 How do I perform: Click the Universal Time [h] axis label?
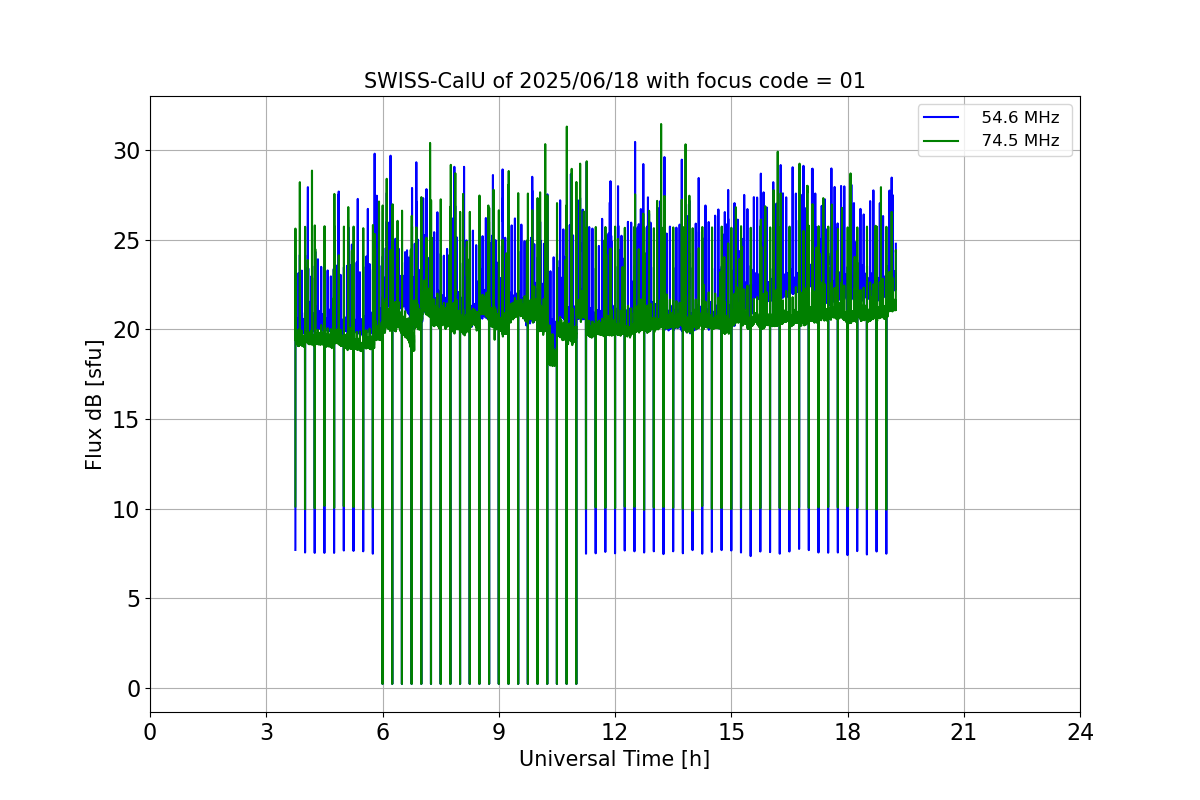[x=614, y=759]
